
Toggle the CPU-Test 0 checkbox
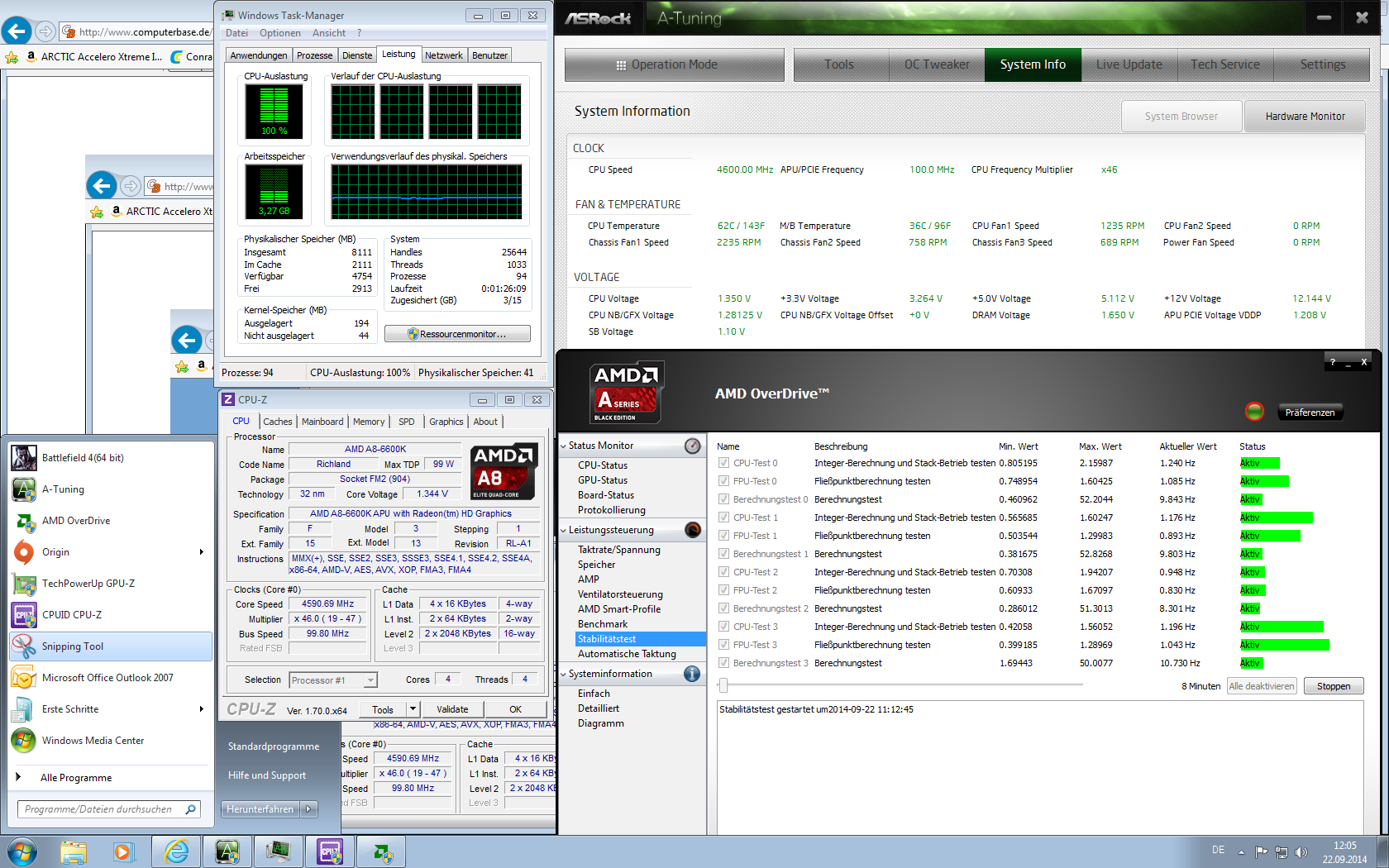724,463
